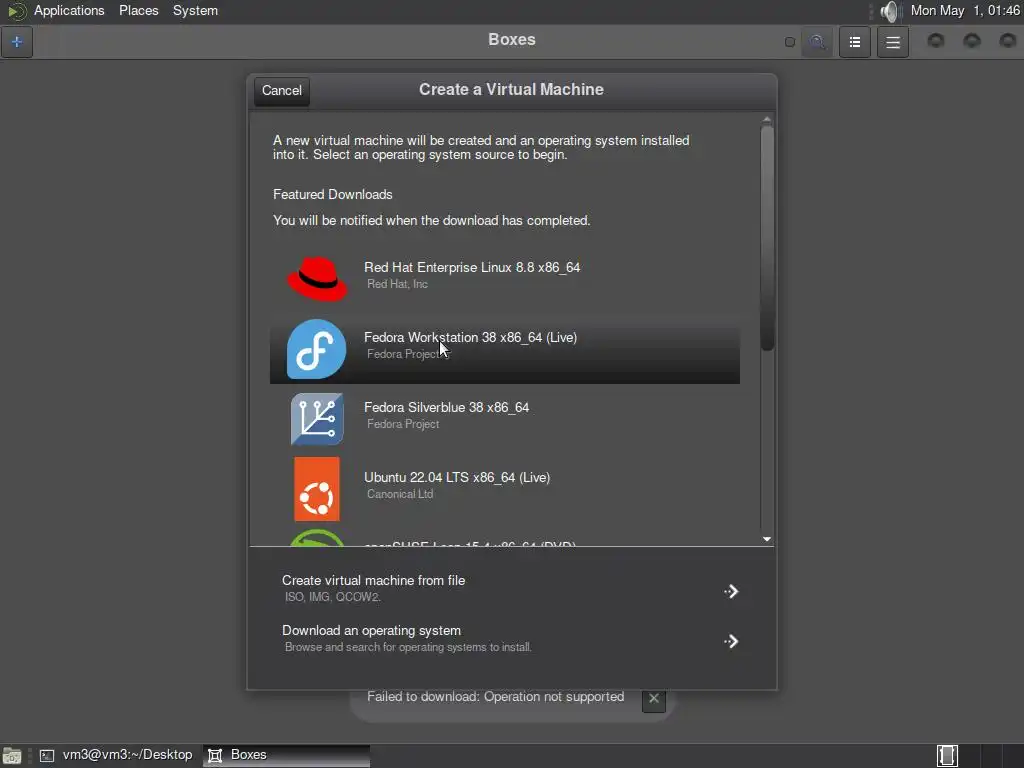Click the Fedora Silverblue logo icon
1024x768 pixels.
pyautogui.click(x=317, y=419)
